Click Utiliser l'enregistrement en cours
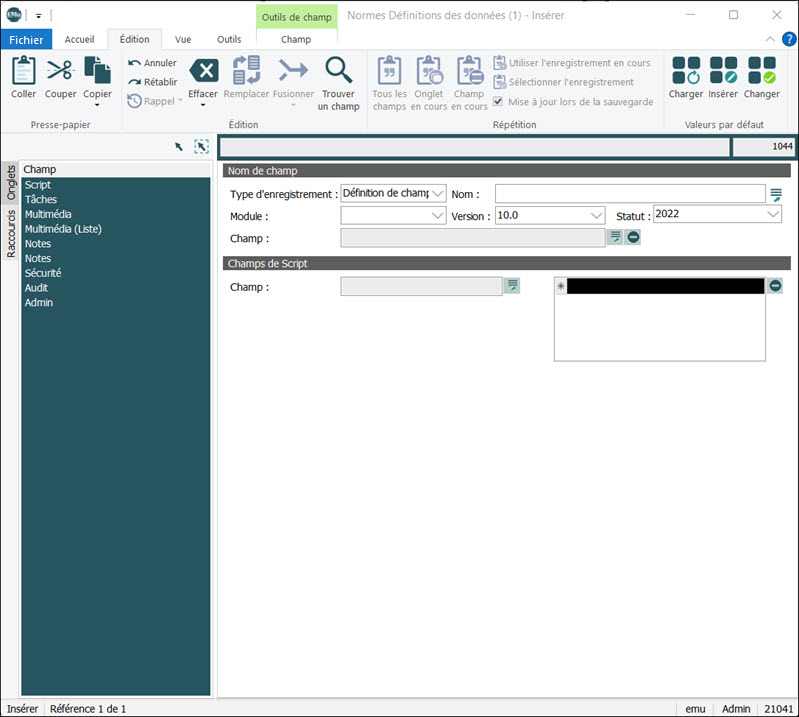The width and height of the screenshot is (799, 717). coord(572,63)
